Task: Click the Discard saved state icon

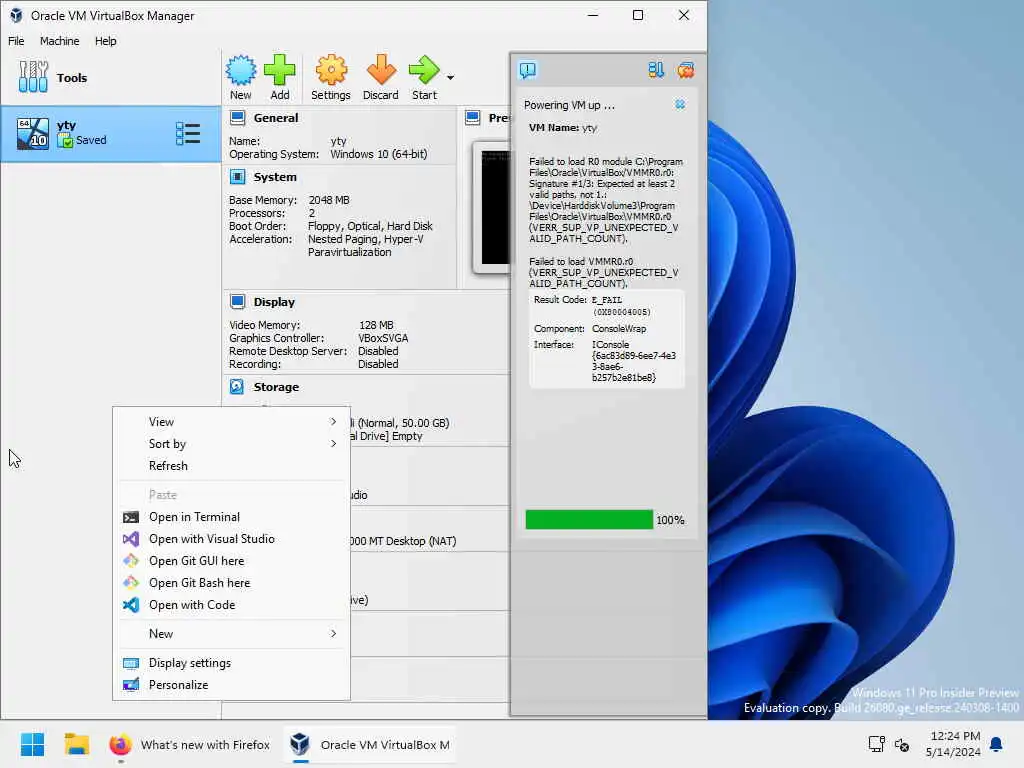Action: [x=381, y=71]
